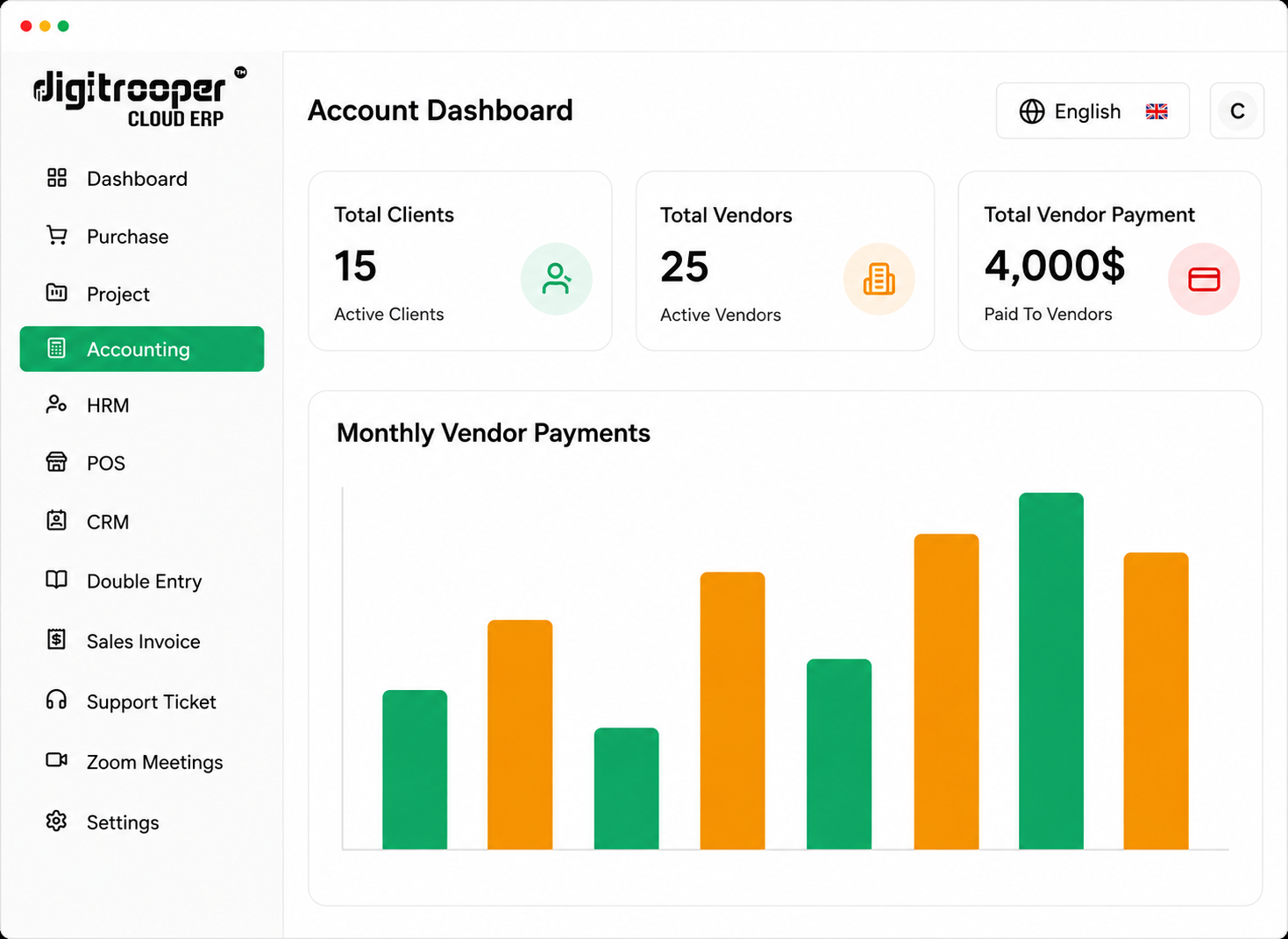Click the green Active Clients user icon
Viewport: 1288px width, 939px height.
[557, 279]
